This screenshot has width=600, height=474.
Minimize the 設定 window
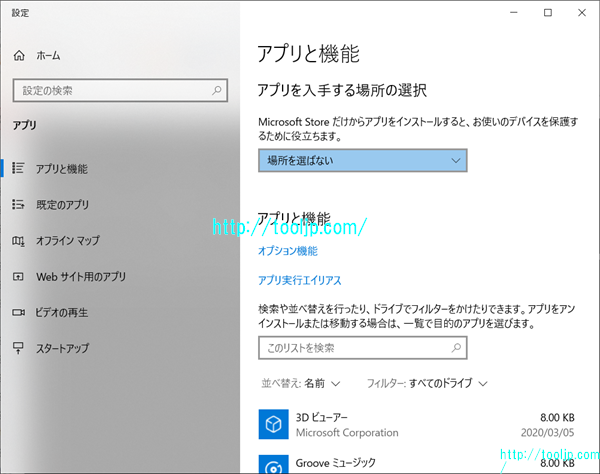point(514,13)
